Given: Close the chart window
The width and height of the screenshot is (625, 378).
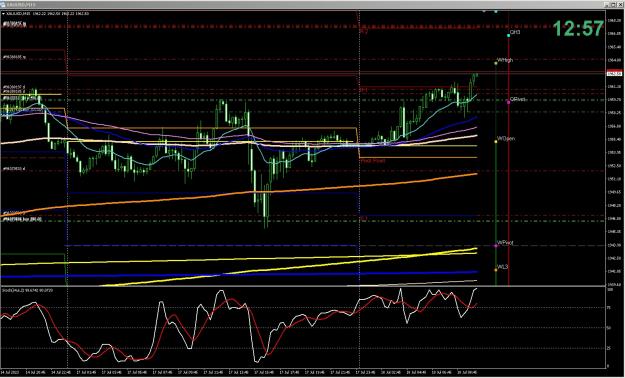Looking at the screenshot, I should click(x=621, y=4).
